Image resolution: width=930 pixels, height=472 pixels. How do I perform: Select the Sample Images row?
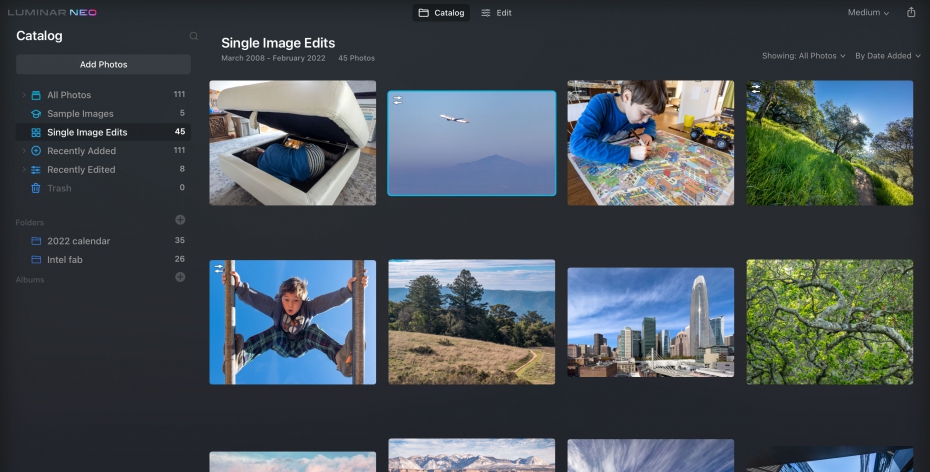103,113
